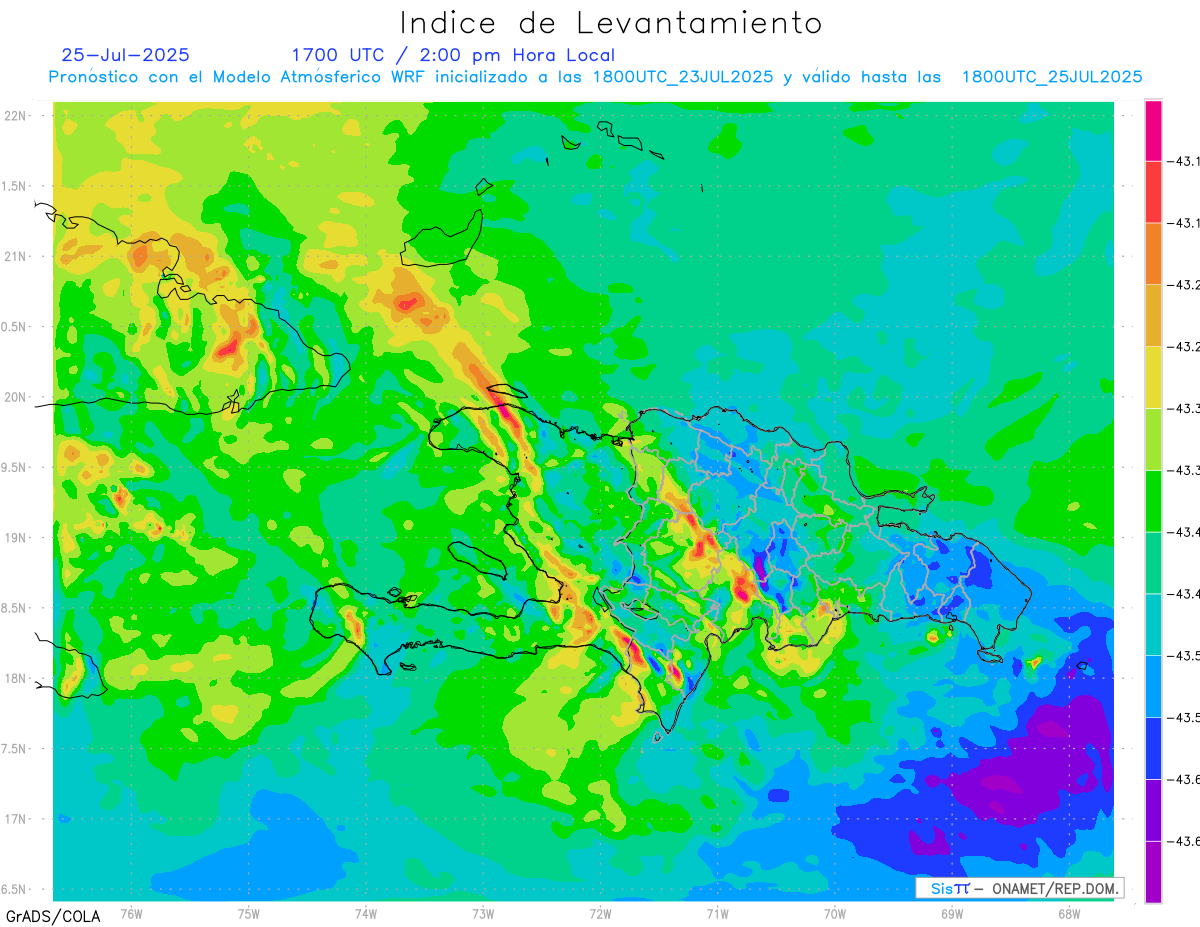Click the '1700 UTC / 2:00 pm Hora Local' text
The height and width of the screenshot is (927, 1200).
pos(453,55)
